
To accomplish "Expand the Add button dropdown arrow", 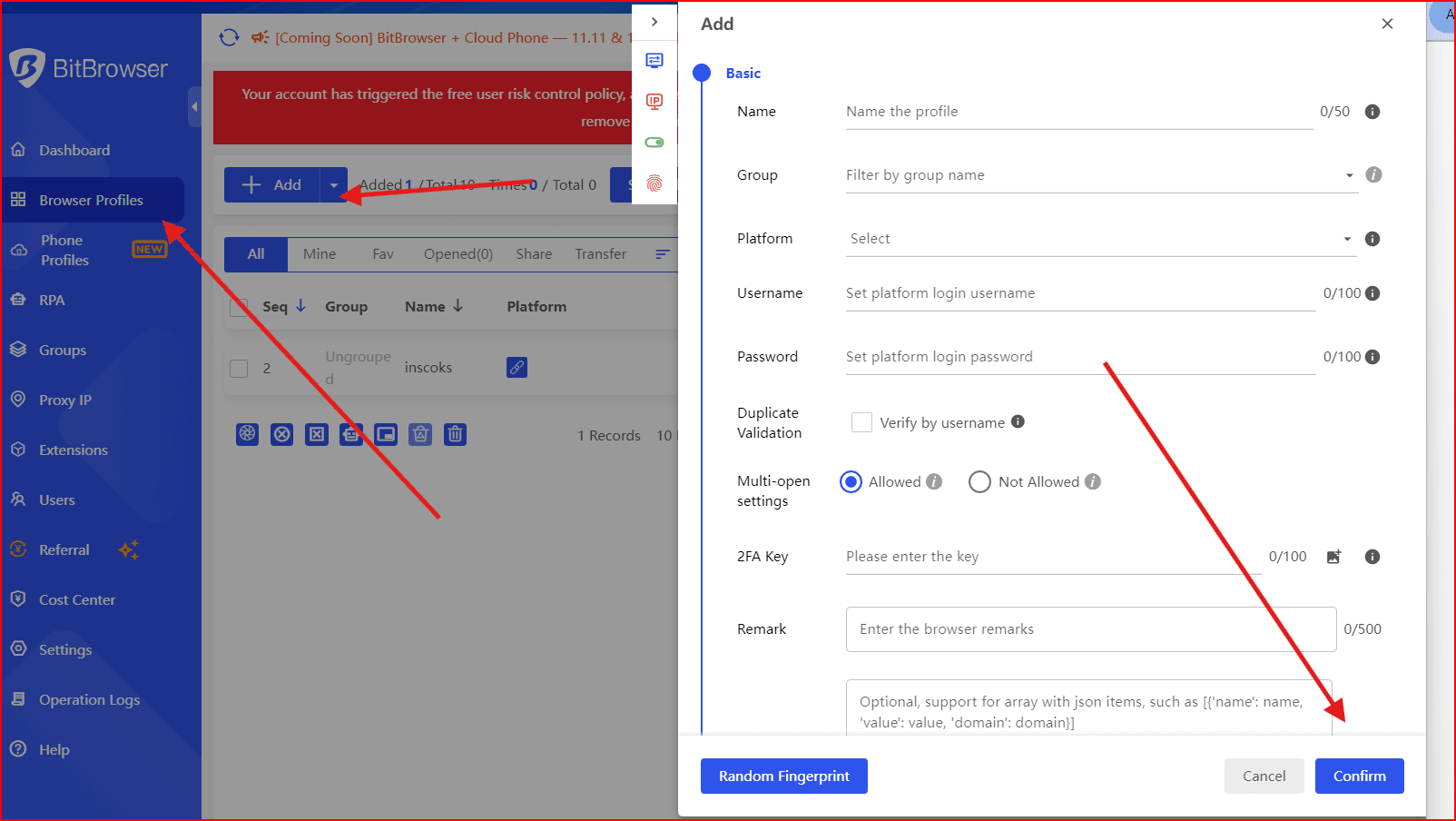I will (334, 185).
